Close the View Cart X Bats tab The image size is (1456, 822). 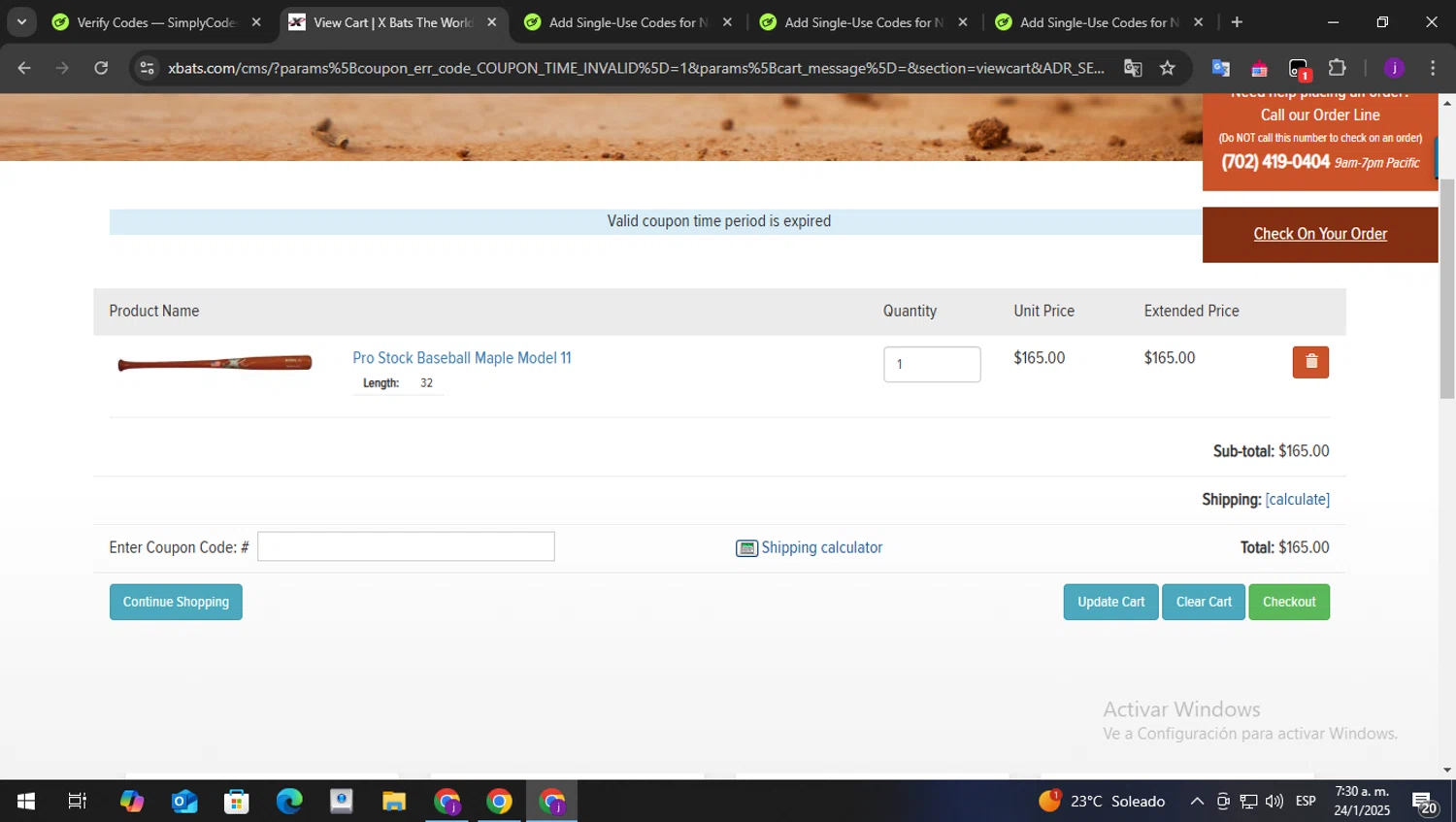coord(492,22)
